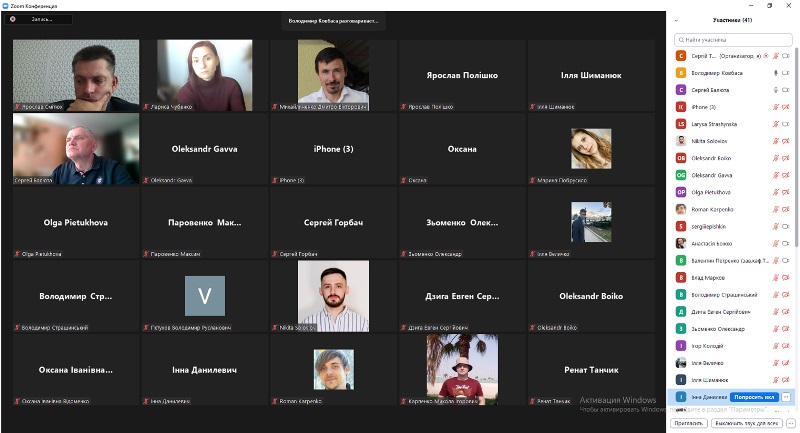Click the camera-off icon in Roman Karpenko list row
Viewport: 800px width, 433px height.
click(786, 210)
